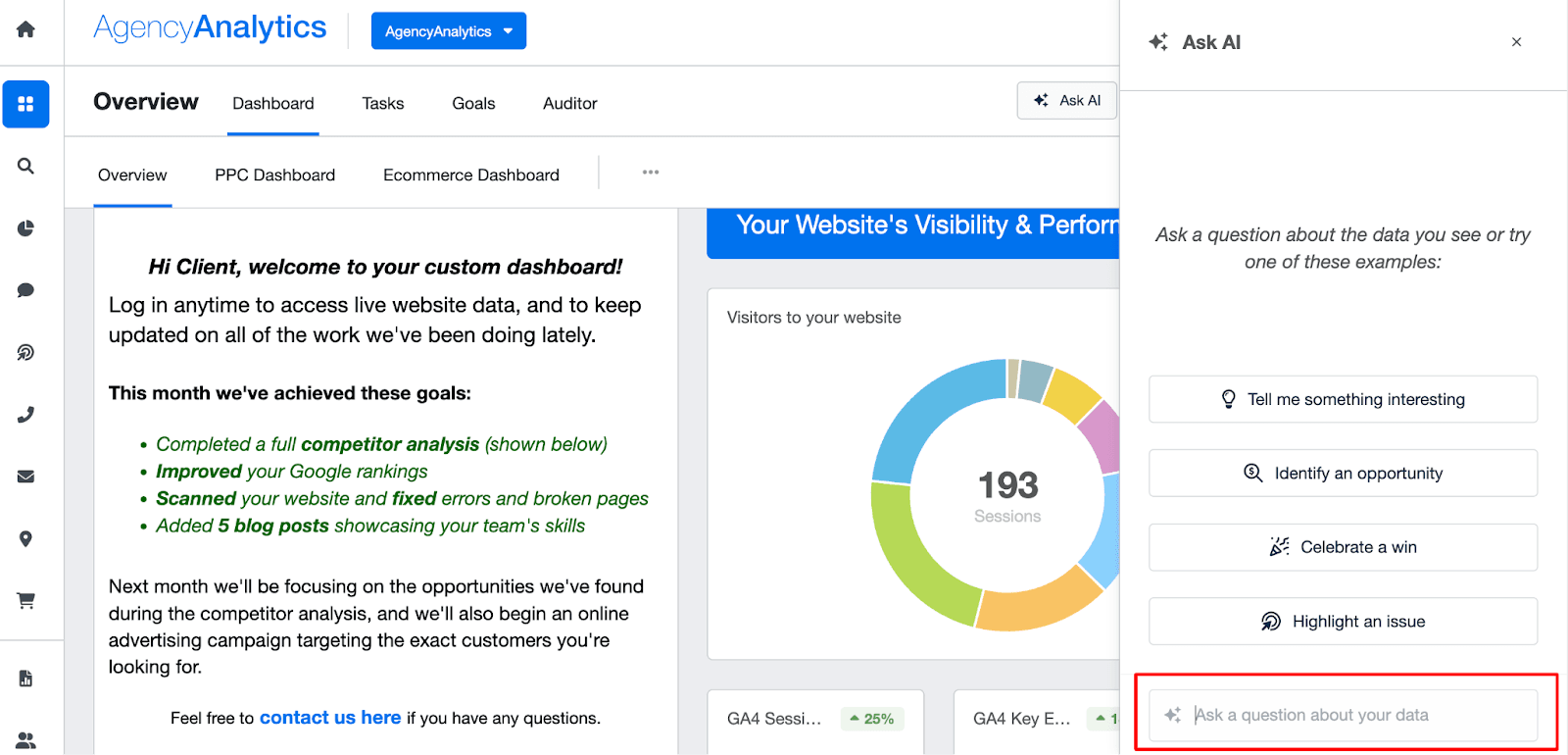Viewport: 1568px width, 755px height.
Task: Click the 'contact us here' link
Action: coord(330,718)
